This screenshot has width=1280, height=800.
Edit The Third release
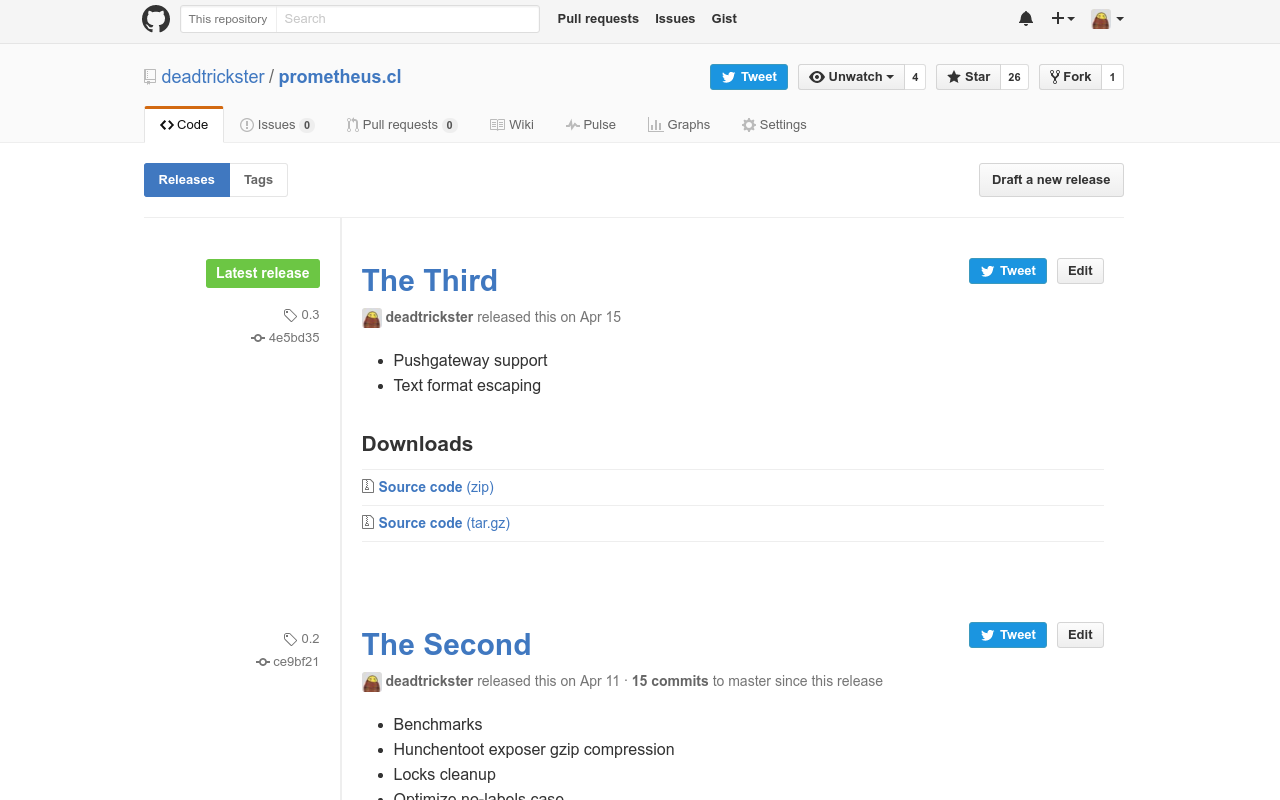(x=1080, y=271)
